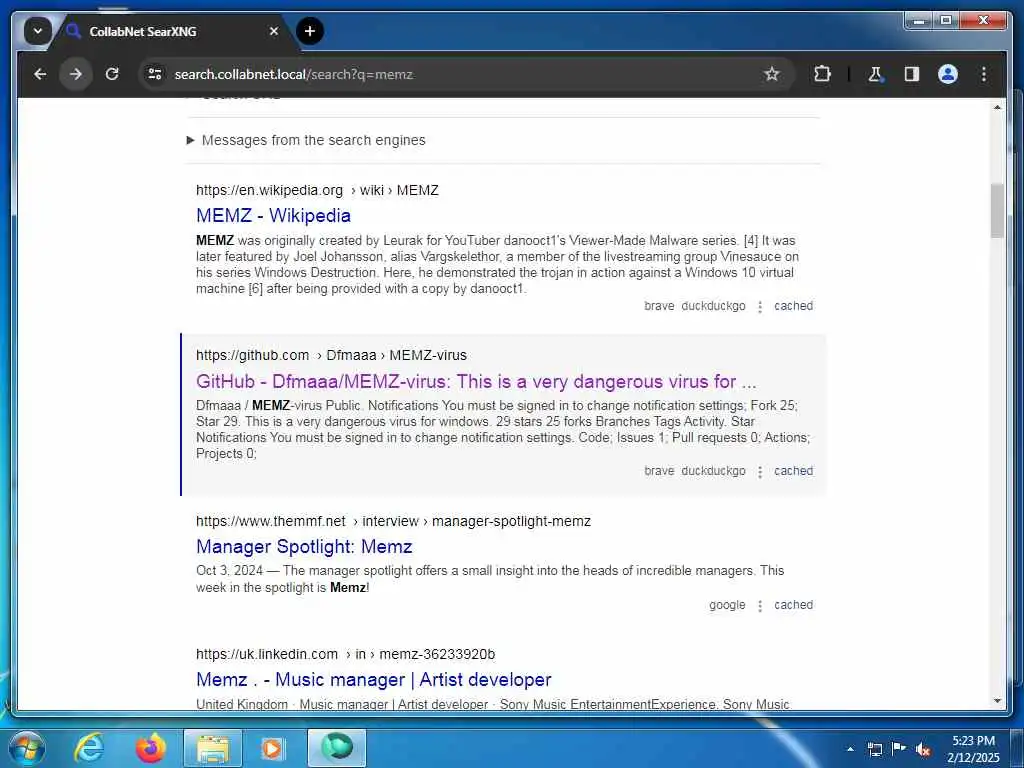Open the en.wikipedia.org URL line

pos(317,191)
